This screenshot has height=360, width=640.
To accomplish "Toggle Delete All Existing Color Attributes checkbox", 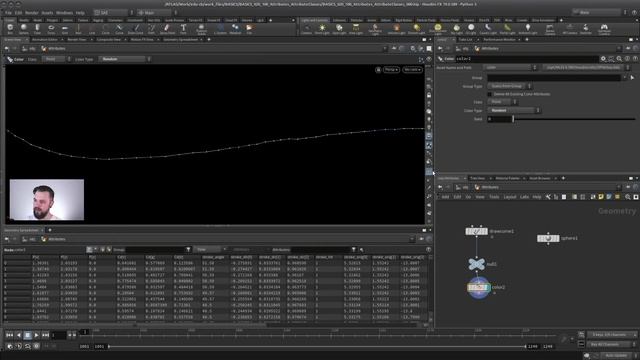I will pyautogui.click(x=489, y=94).
